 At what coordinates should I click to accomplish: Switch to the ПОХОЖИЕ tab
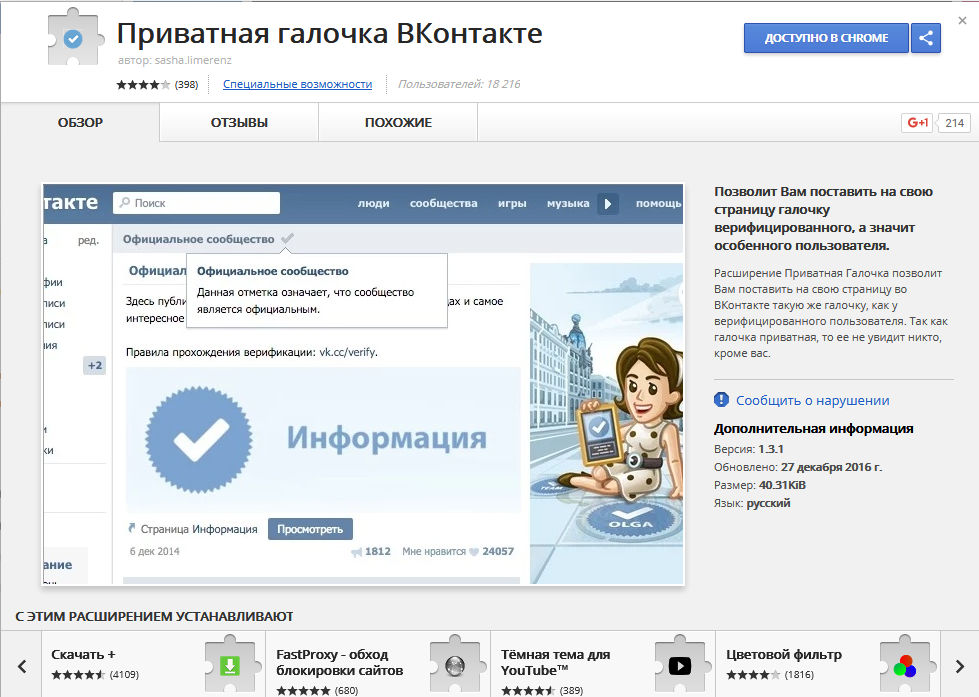coord(398,122)
